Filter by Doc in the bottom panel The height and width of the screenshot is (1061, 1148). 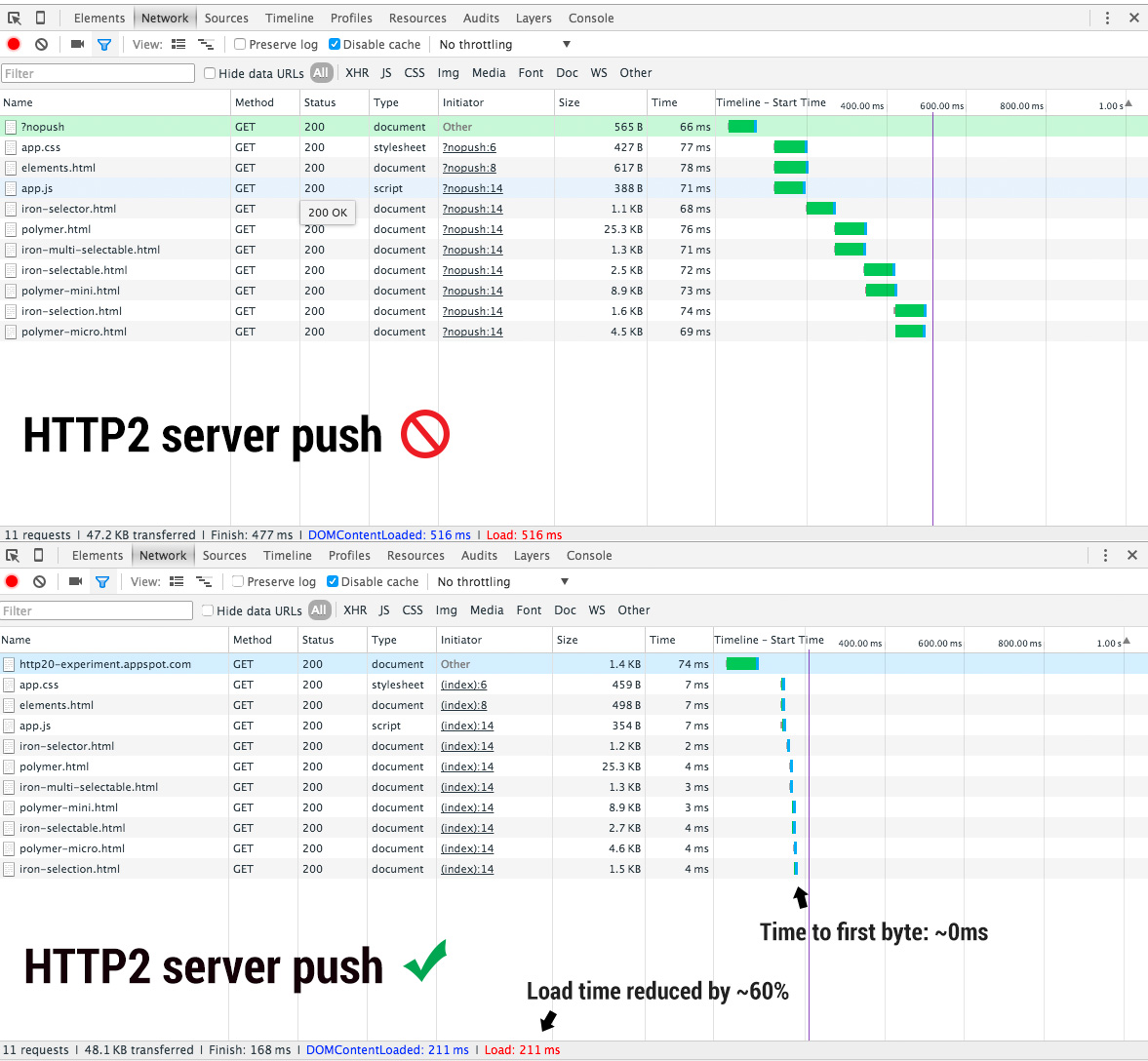tap(565, 610)
